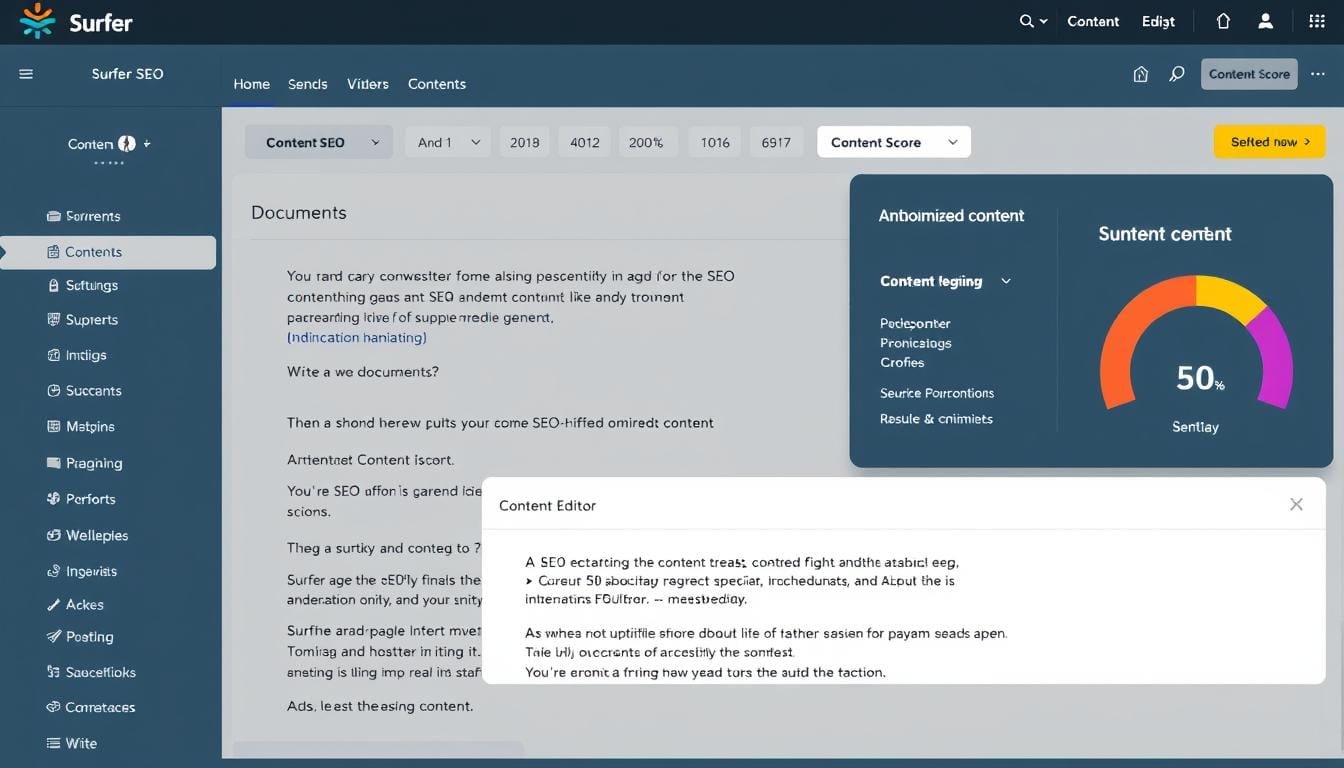Switch to the Contents tab
Viewport: 1344px width, 768px height.
[x=436, y=84]
